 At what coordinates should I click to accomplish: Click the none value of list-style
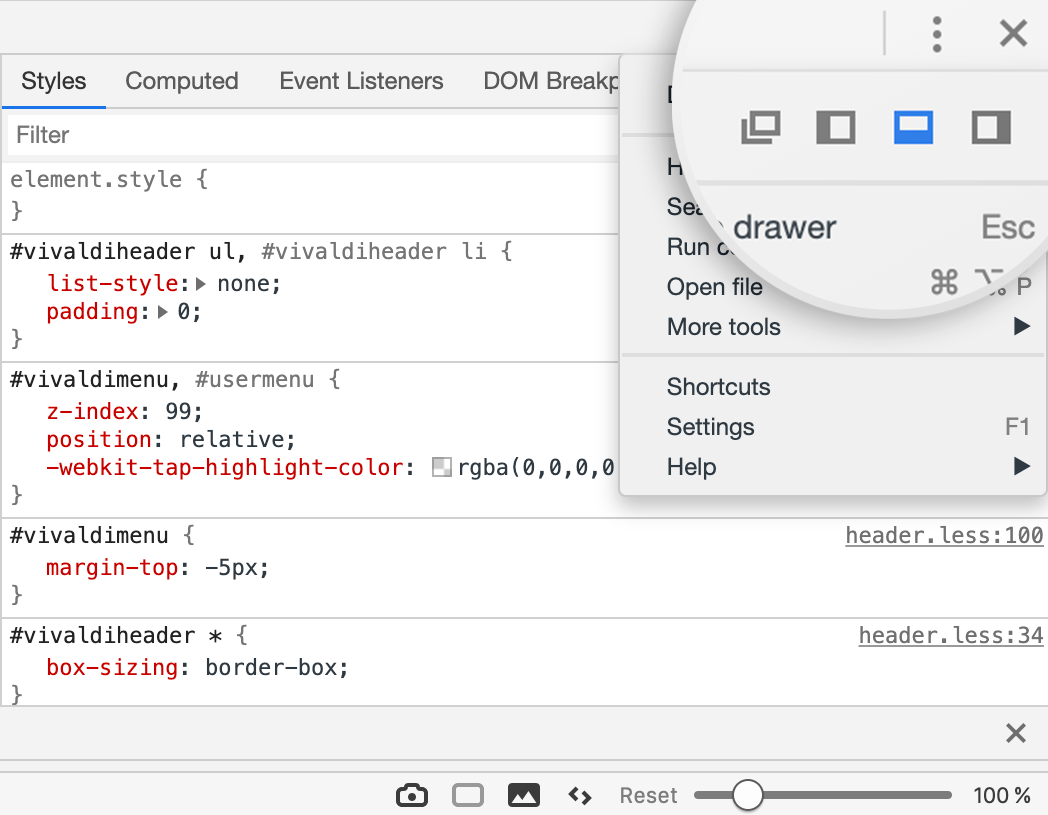tap(243, 283)
